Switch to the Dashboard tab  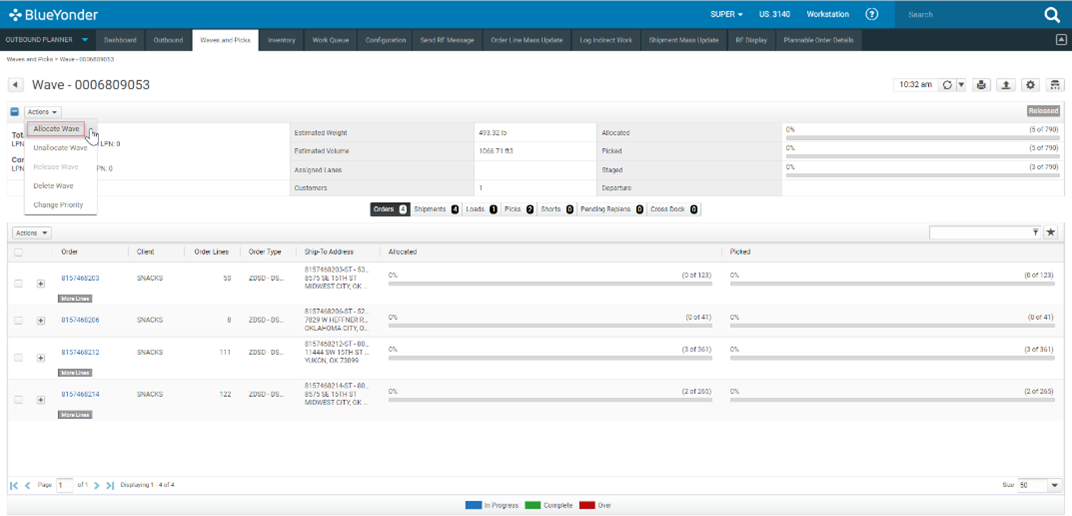(x=120, y=40)
